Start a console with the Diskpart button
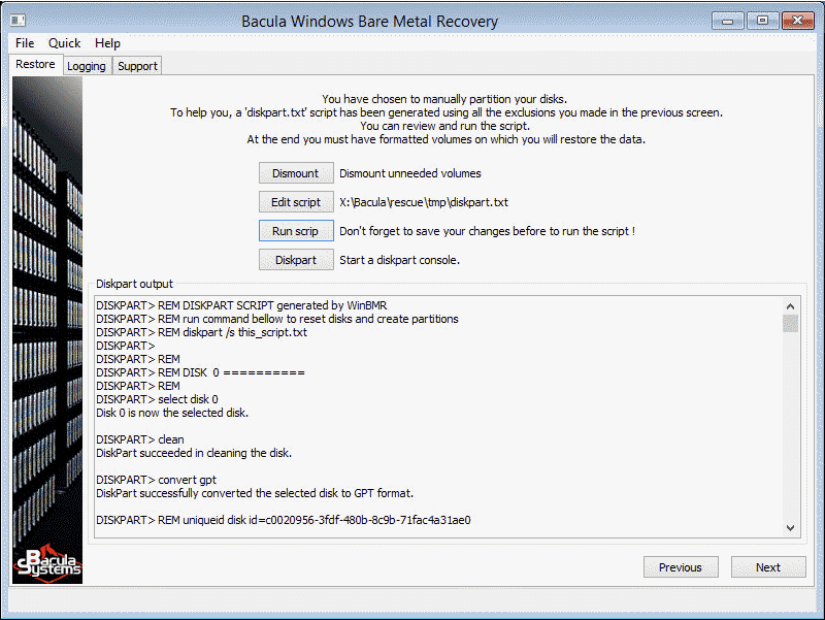The height and width of the screenshot is (620, 825). 296,260
